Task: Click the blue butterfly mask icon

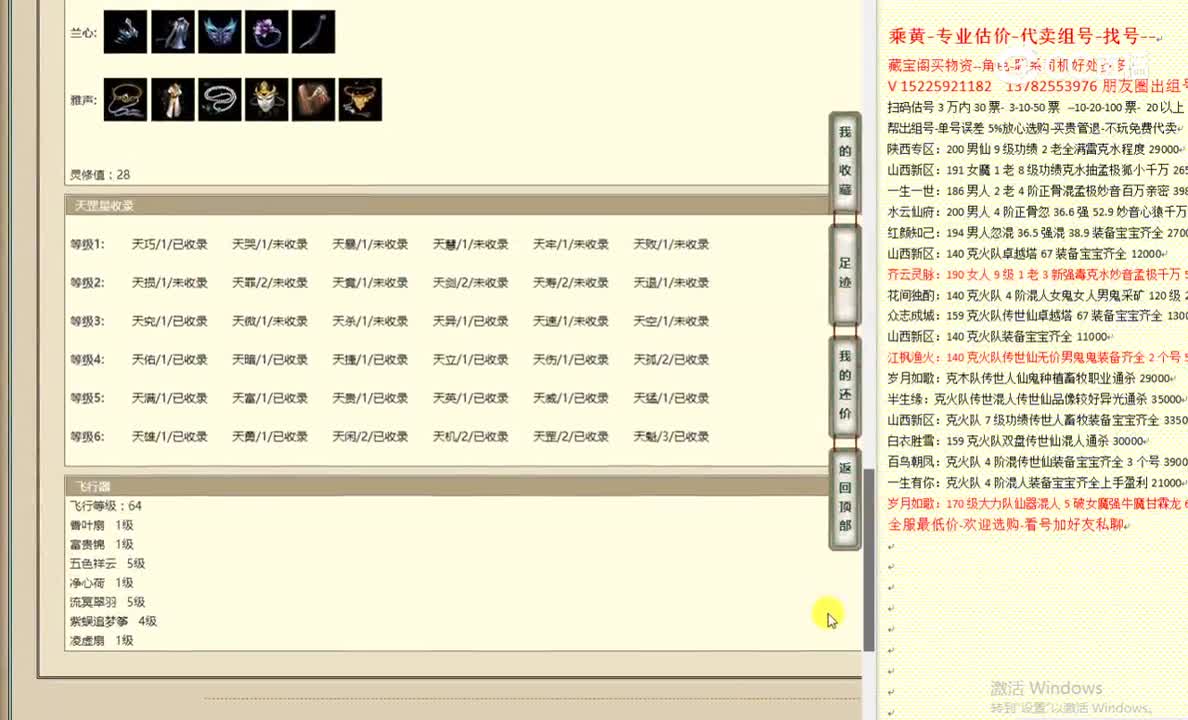Action: [220, 32]
